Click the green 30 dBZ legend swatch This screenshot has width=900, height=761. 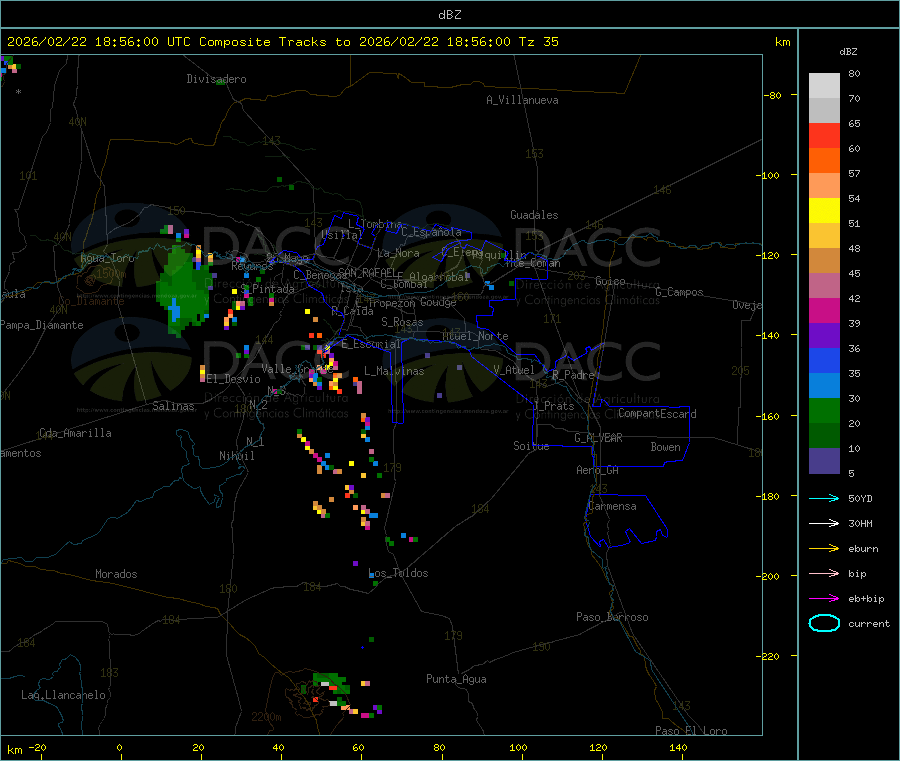(x=824, y=410)
